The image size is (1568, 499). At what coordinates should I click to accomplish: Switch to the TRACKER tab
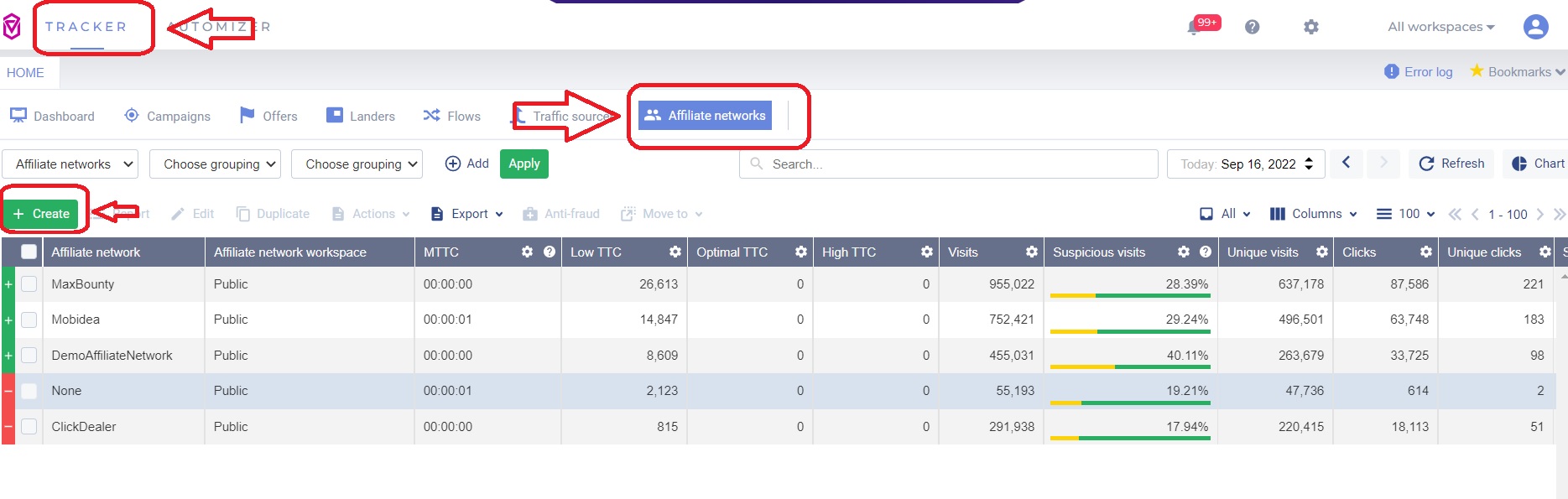[x=86, y=27]
